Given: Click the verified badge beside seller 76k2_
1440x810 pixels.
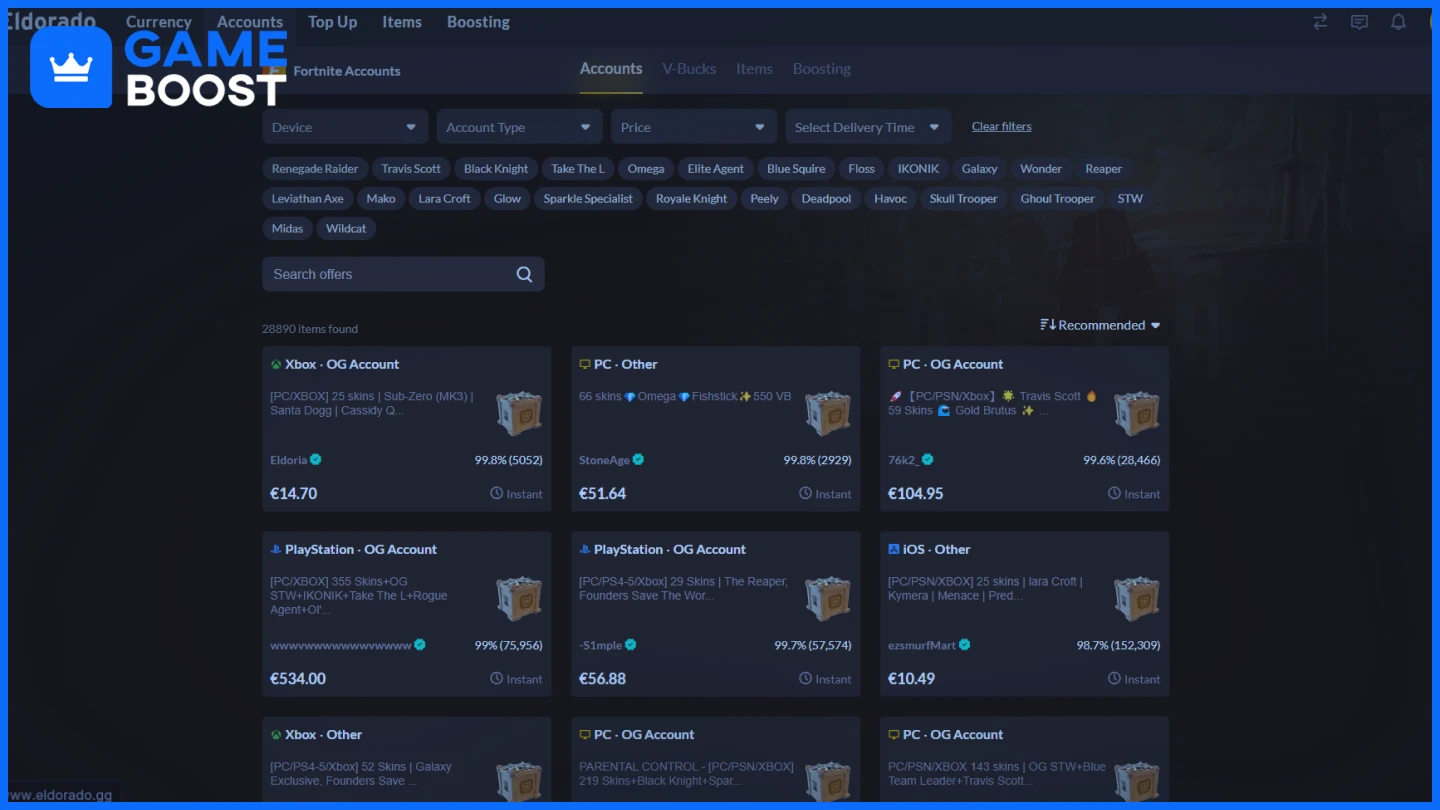Looking at the screenshot, I should coord(927,460).
